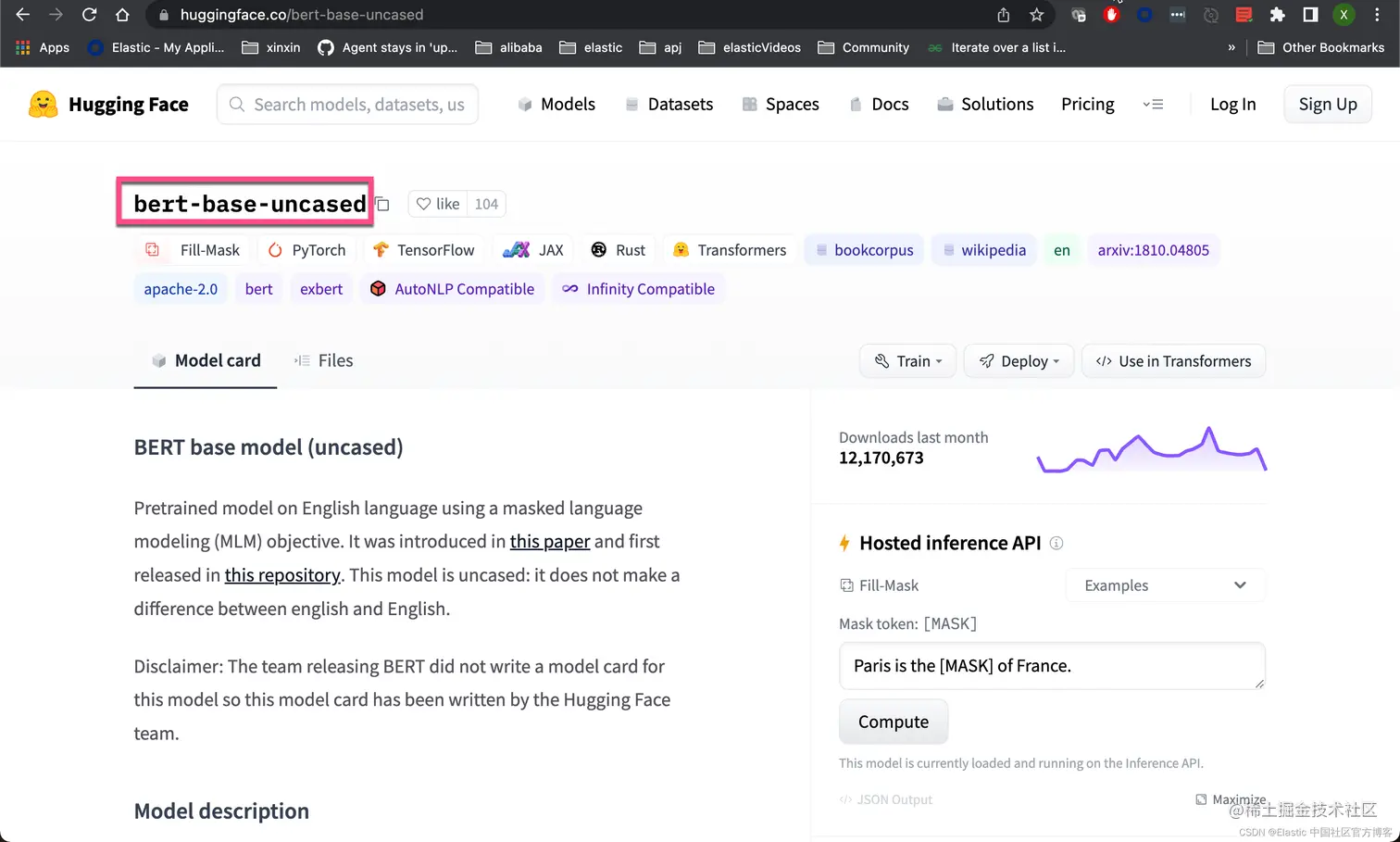Image resolution: width=1400 pixels, height=842 pixels.
Task: Open the Solutions nav item
Action: click(985, 104)
